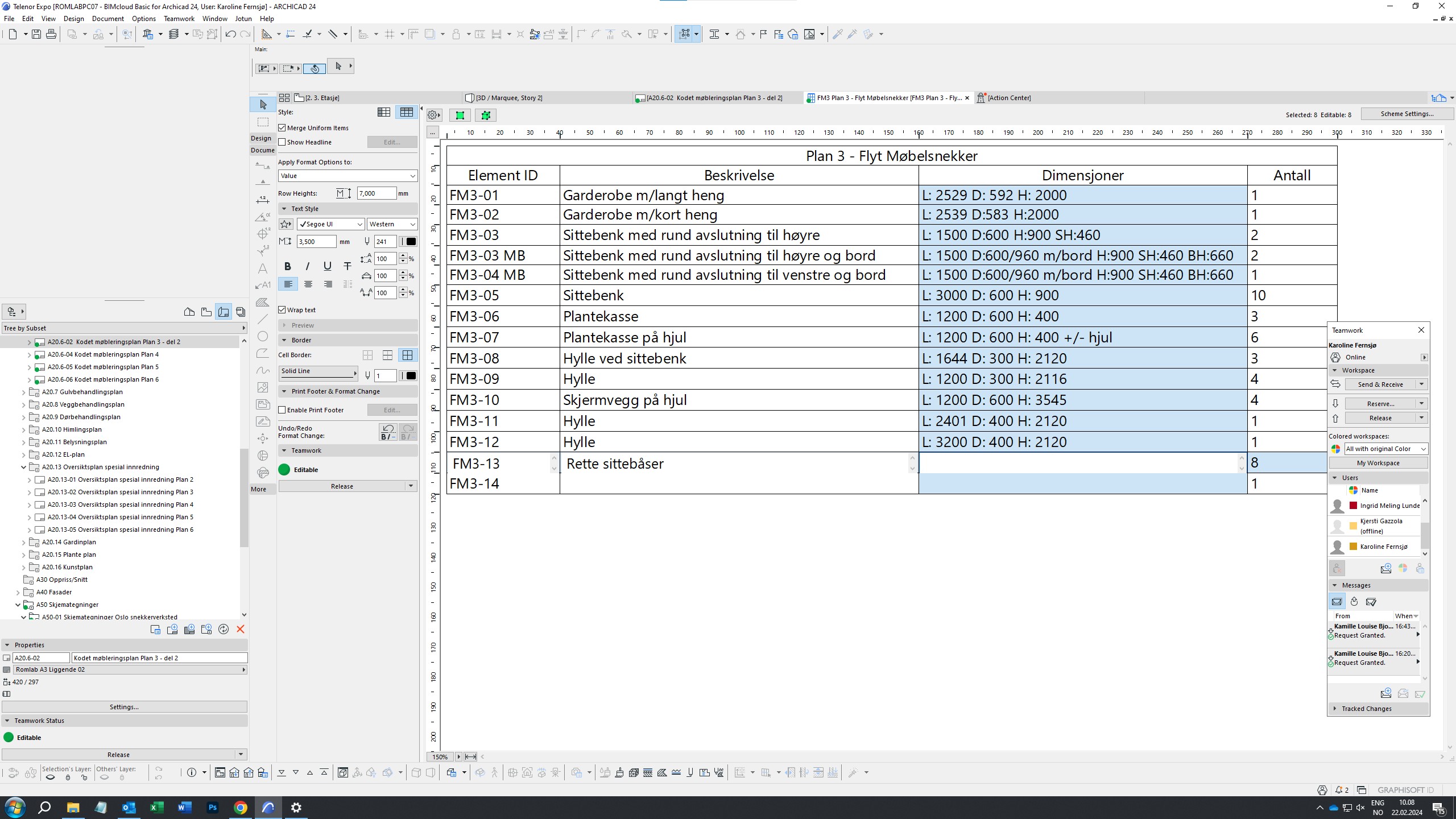Center-align the text in cells
The height and width of the screenshot is (819, 1456).
click(x=308, y=284)
